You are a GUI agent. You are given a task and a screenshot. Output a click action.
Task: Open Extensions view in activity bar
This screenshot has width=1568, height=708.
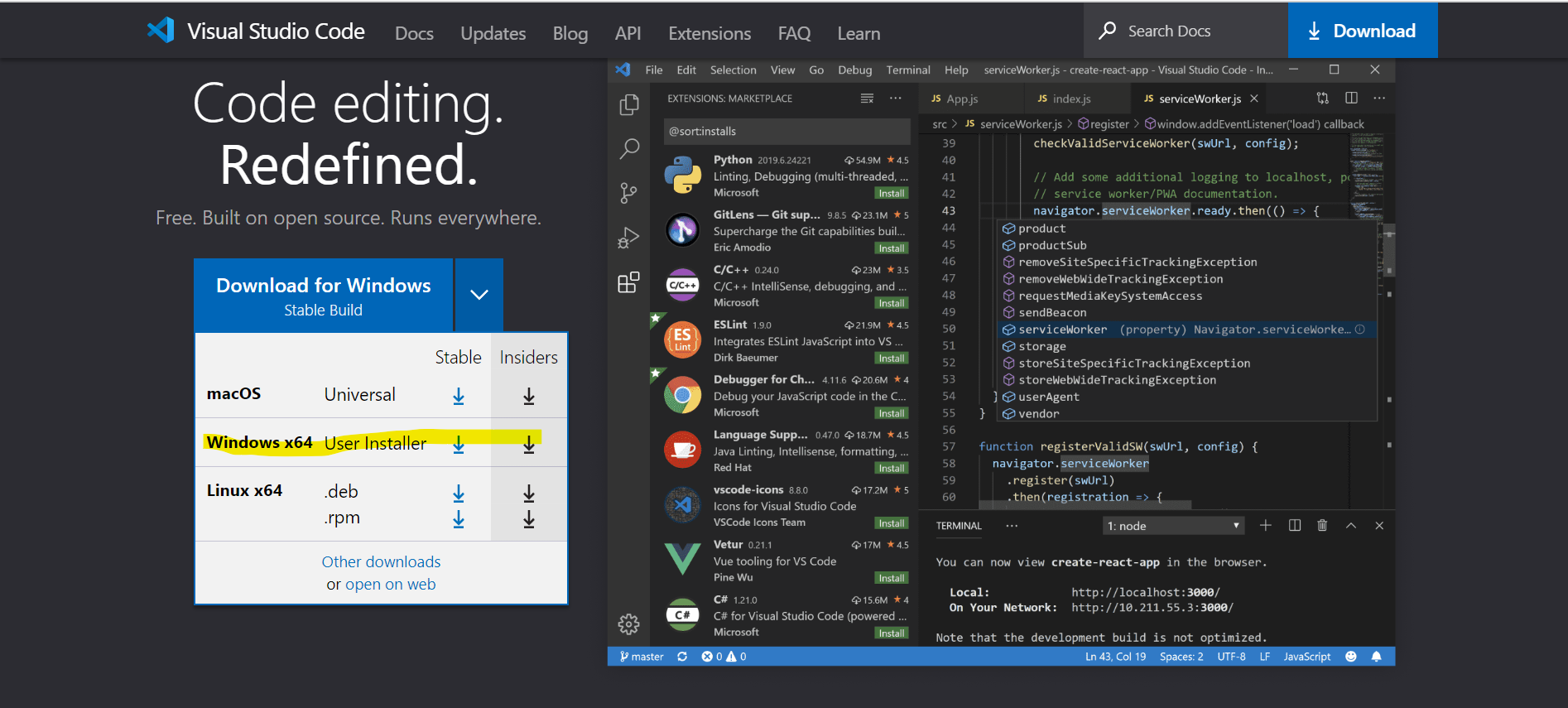click(x=629, y=282)
